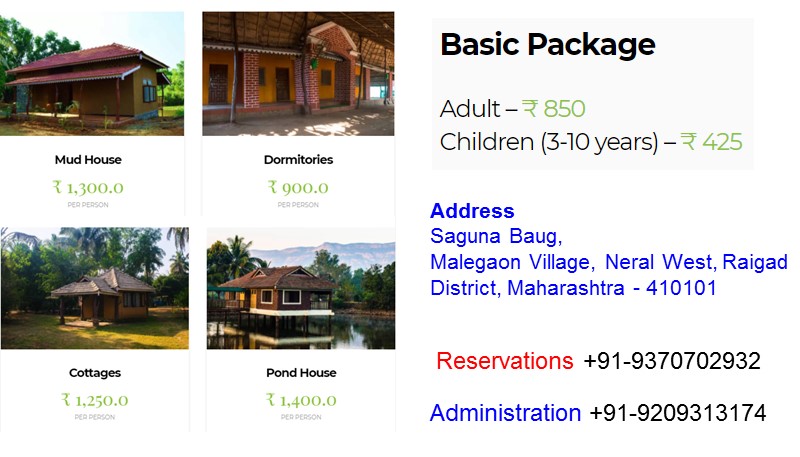The image size is (800, 457).
Task: Select the Mud House title
Action: point(88,160)
